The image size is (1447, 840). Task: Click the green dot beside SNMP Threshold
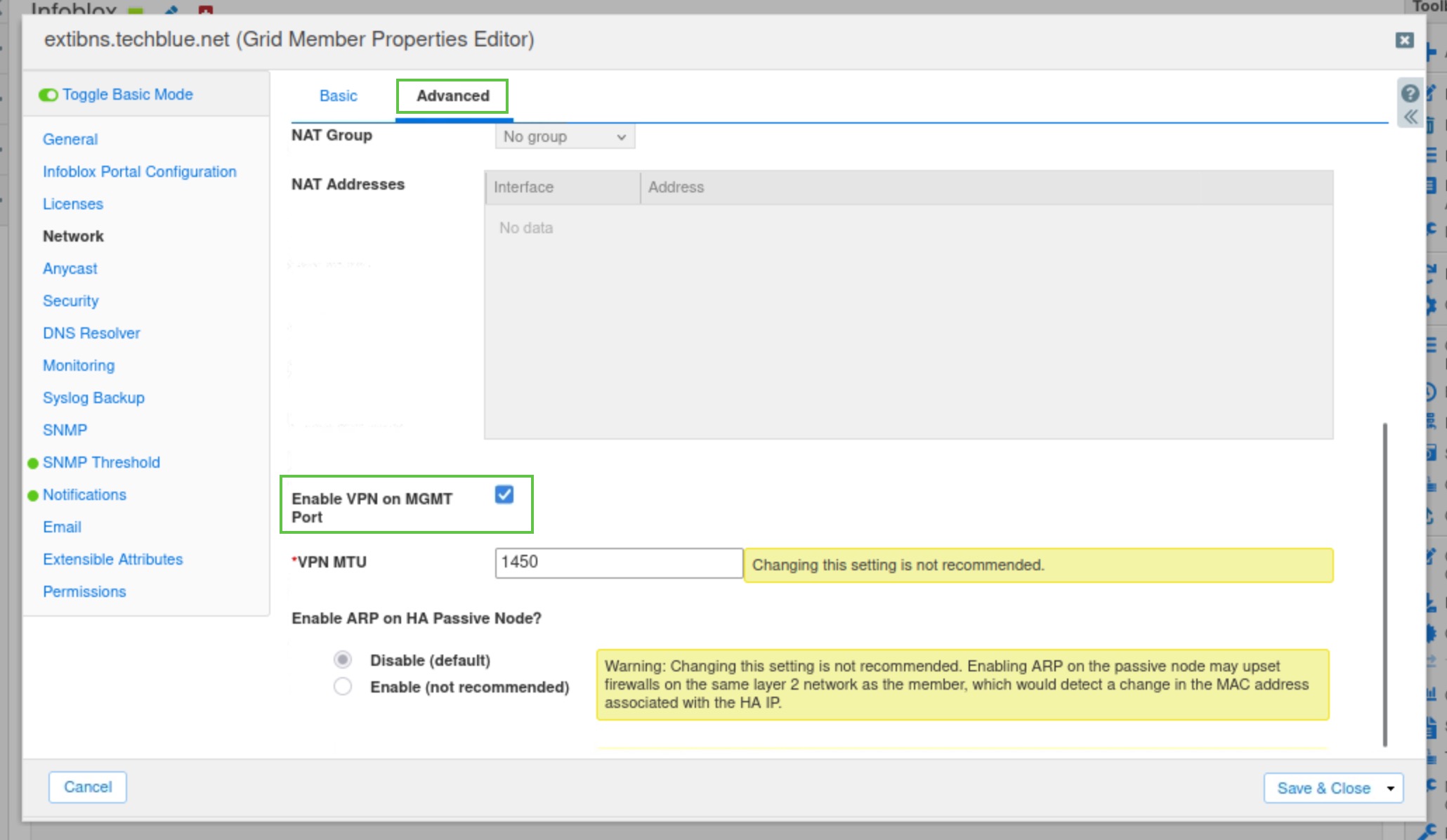click(x=32, y=464)
